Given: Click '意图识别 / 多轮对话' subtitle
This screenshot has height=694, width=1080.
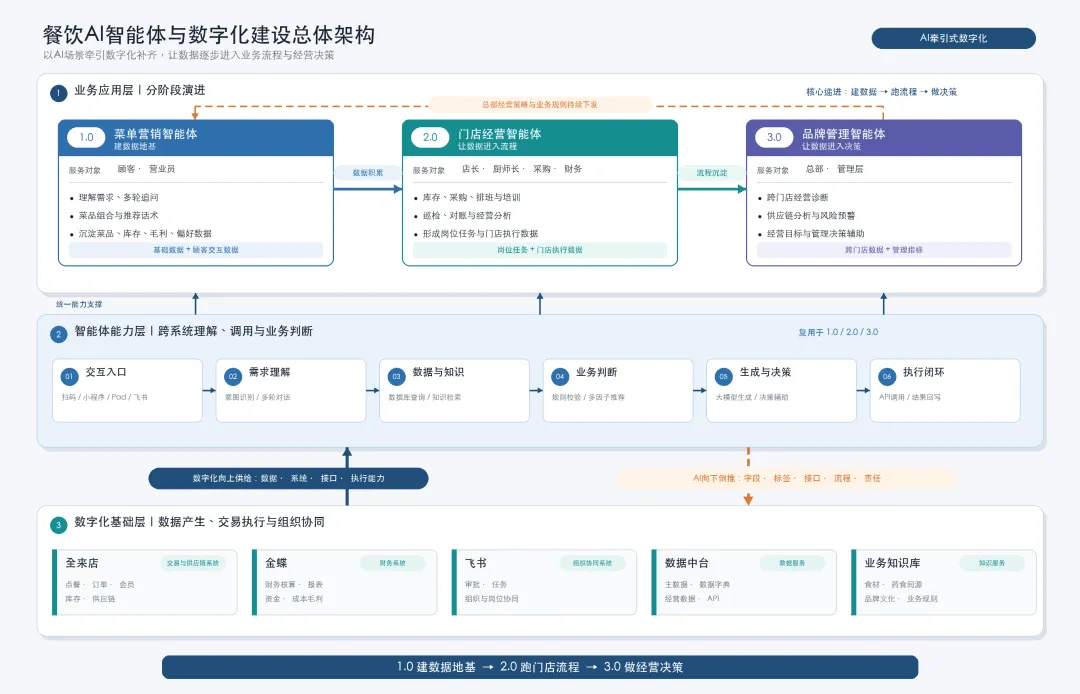Looking at the screenshot, I should (x=258, y=397).
